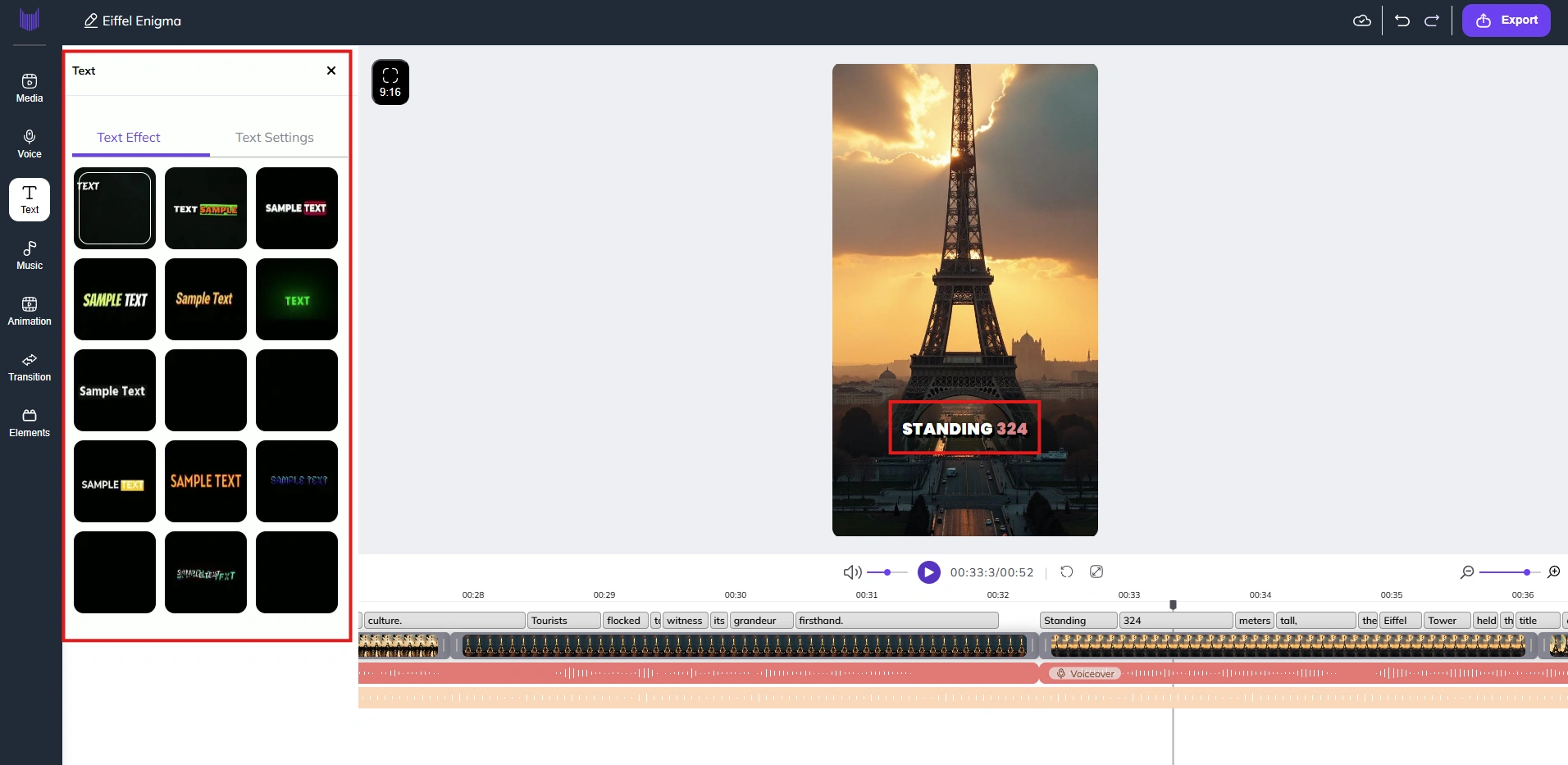Click the Export button
The height and width of the screenshot is (765, 1568).
tap(1506, 20)
